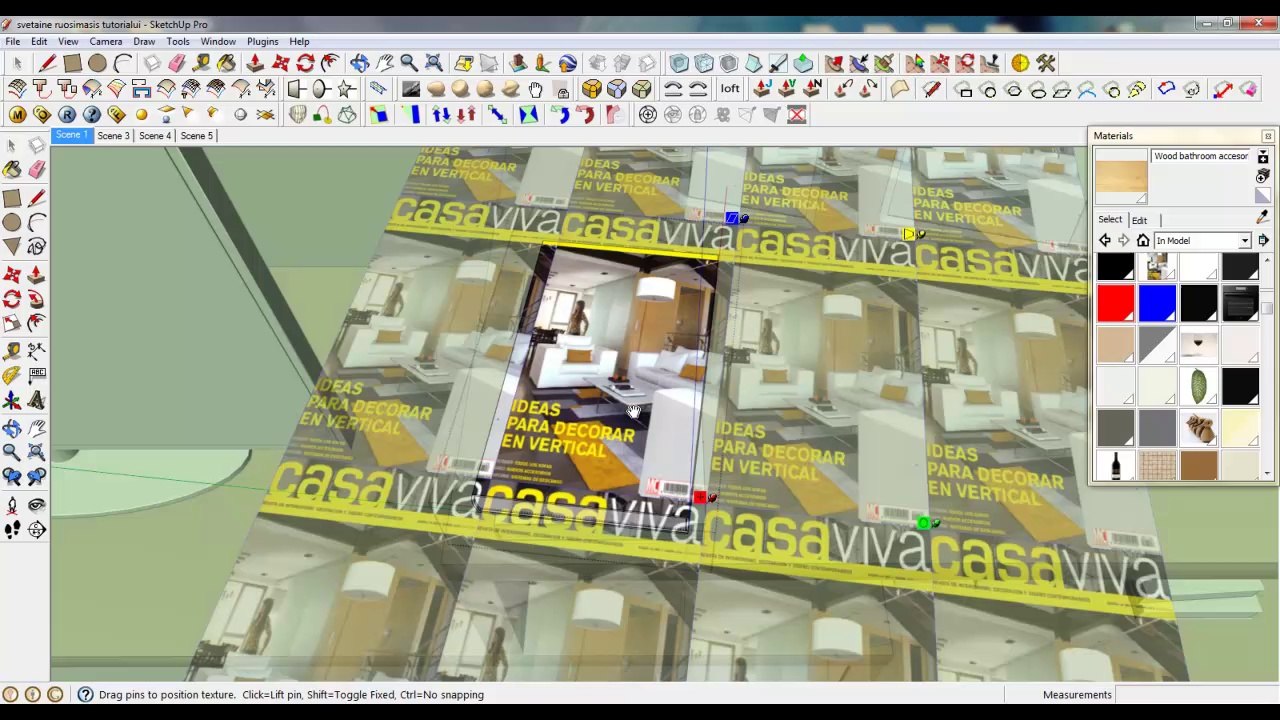Pick the red material swatch

click(1115, 303)
